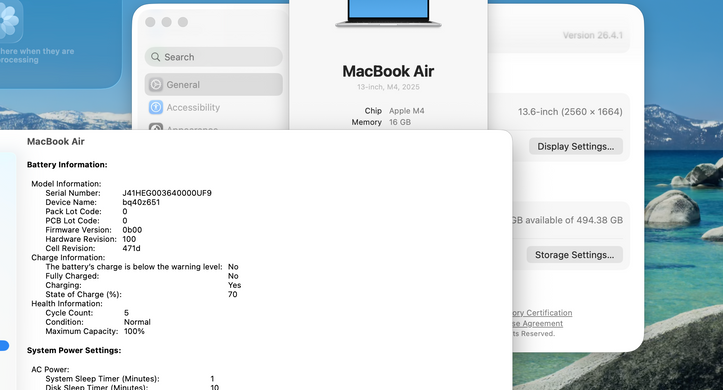Viewport: 723px width, 390px height.
Task: Open Storage Settings… button
Action: click(x=575, y=254)
